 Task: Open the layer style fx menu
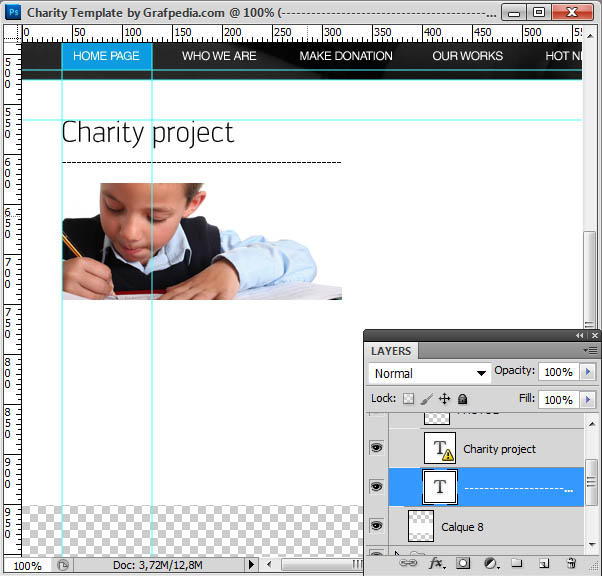click(437, 563)
